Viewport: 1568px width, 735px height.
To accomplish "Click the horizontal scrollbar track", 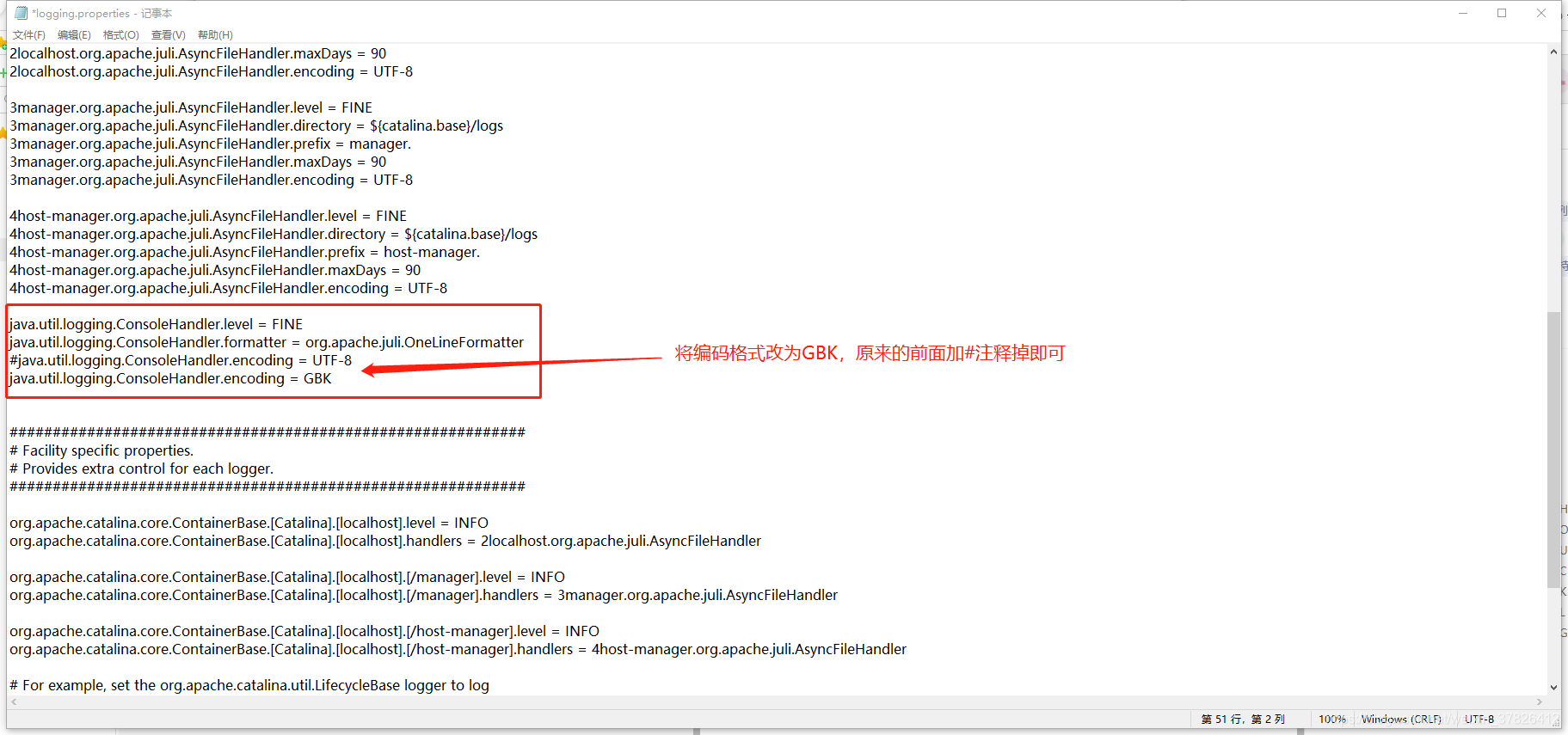I will point(777,702).
